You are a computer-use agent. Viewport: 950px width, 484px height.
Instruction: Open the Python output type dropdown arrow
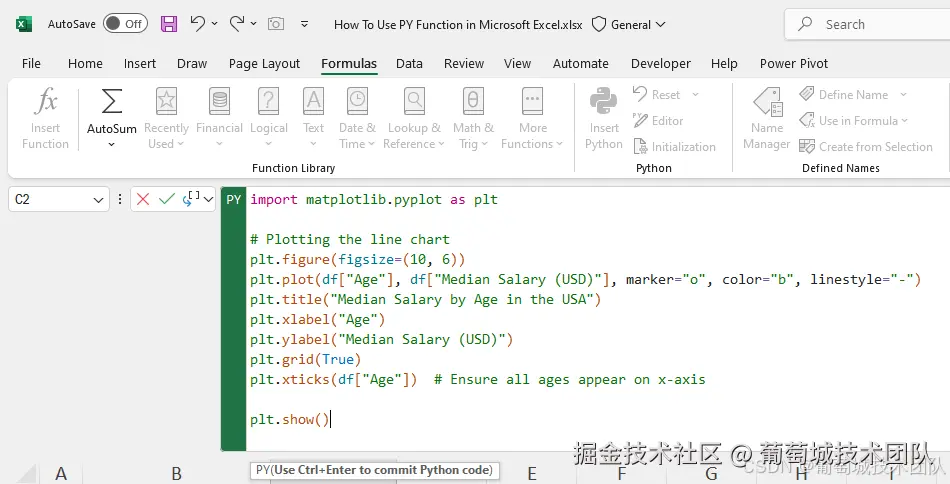(209, 199)
